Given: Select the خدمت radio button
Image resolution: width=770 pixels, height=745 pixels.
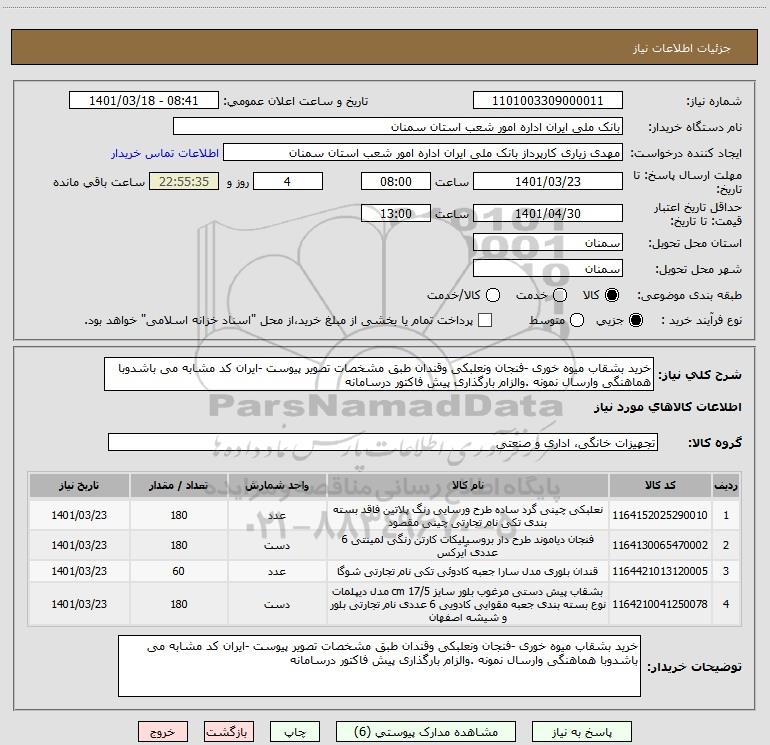Looking at the screenshot, I should pyautogui.click(x=560, y=295).
